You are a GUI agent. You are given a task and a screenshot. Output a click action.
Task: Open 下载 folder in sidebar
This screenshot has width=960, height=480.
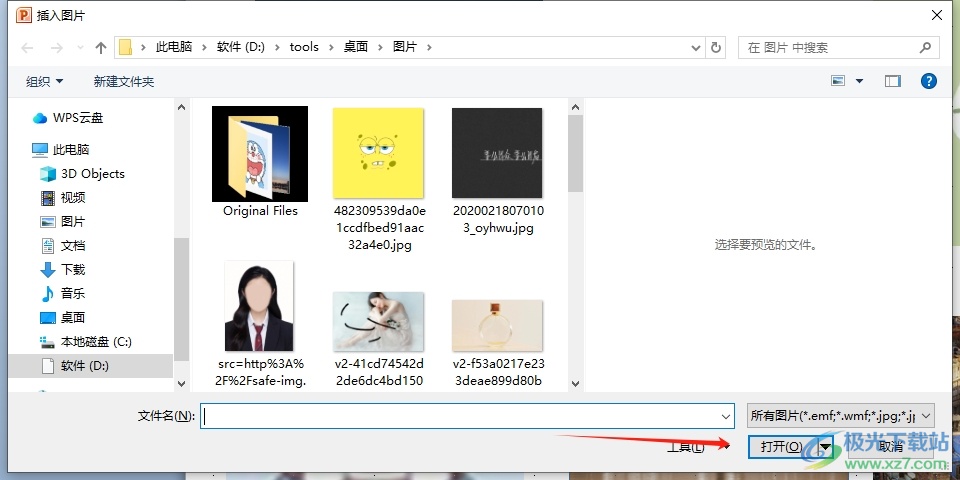pos(73,270)
